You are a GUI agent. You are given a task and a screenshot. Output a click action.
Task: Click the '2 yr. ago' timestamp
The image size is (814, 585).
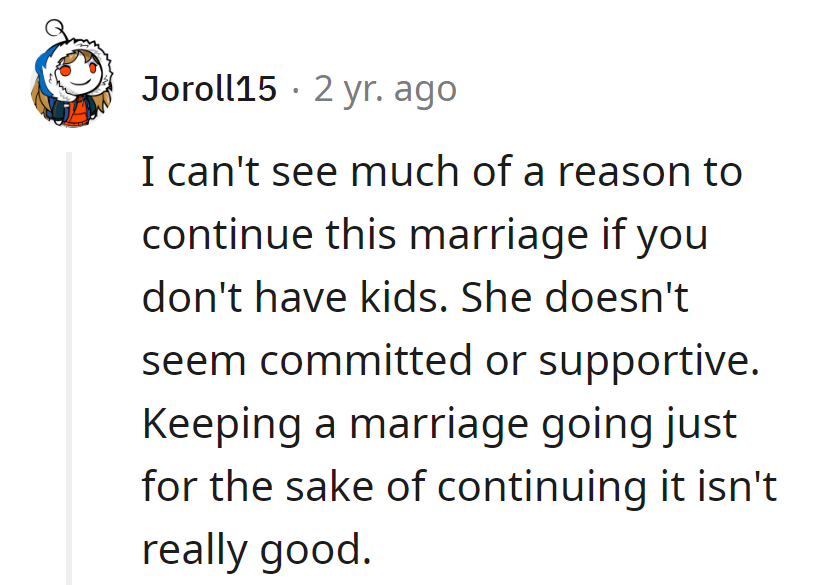[x=385, y=88]
